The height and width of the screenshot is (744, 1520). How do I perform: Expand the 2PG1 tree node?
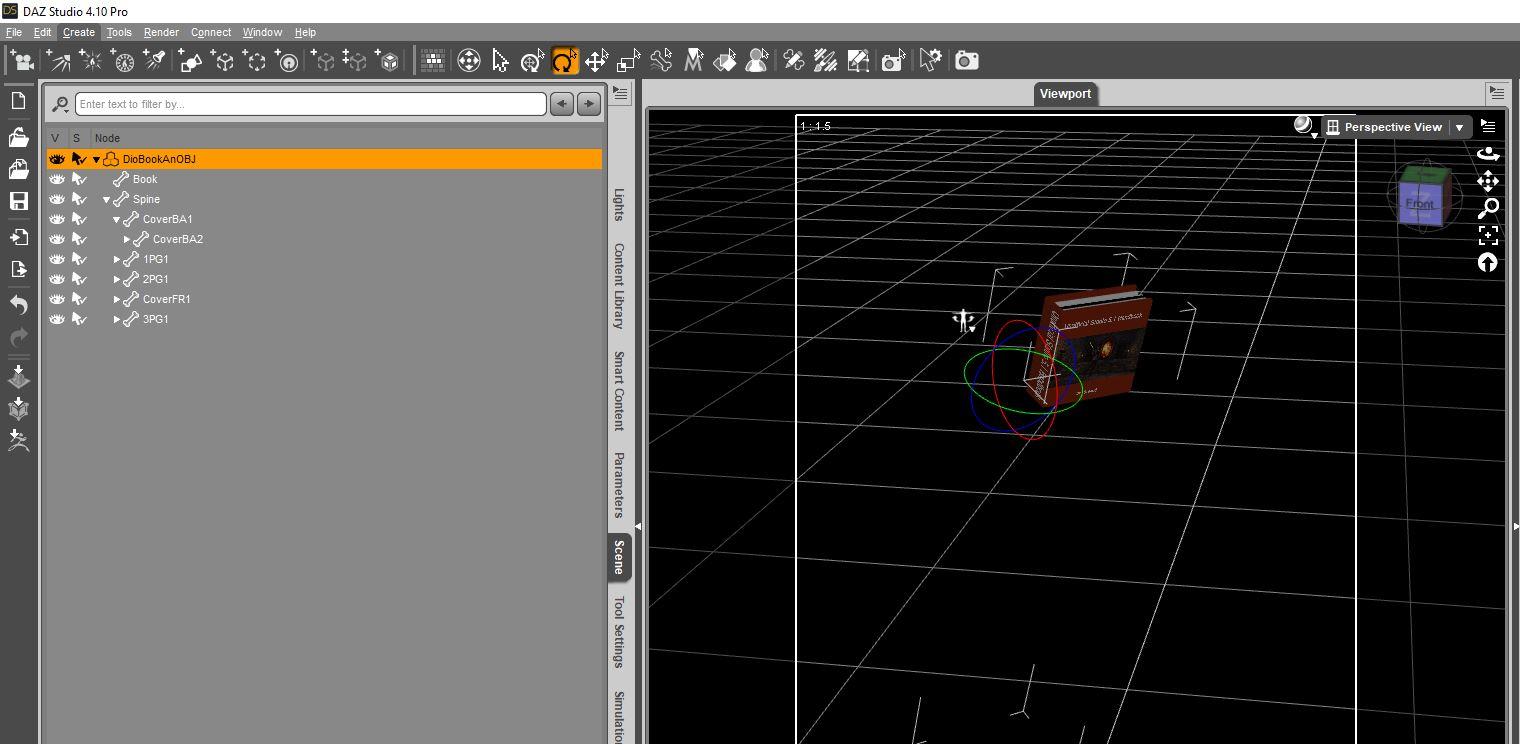tap(117, 279)
